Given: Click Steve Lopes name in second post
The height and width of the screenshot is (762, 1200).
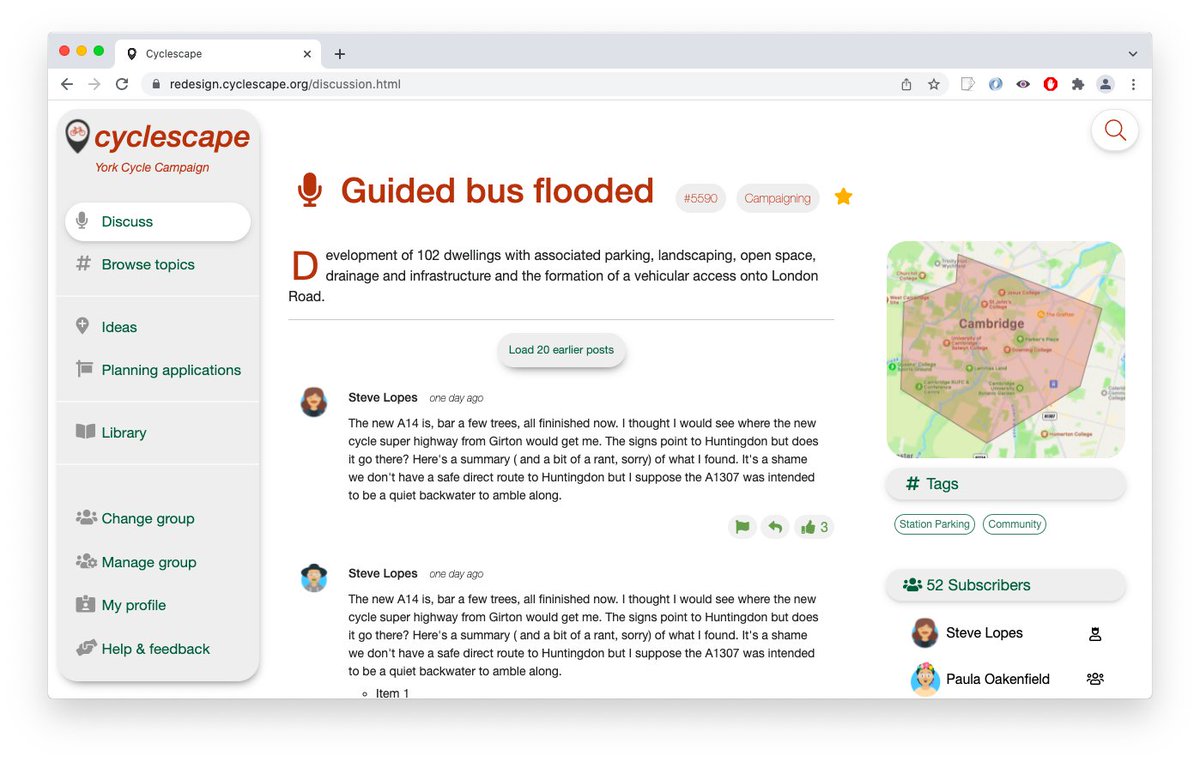Looking at the screenshot, I should (x=383, y=574).
